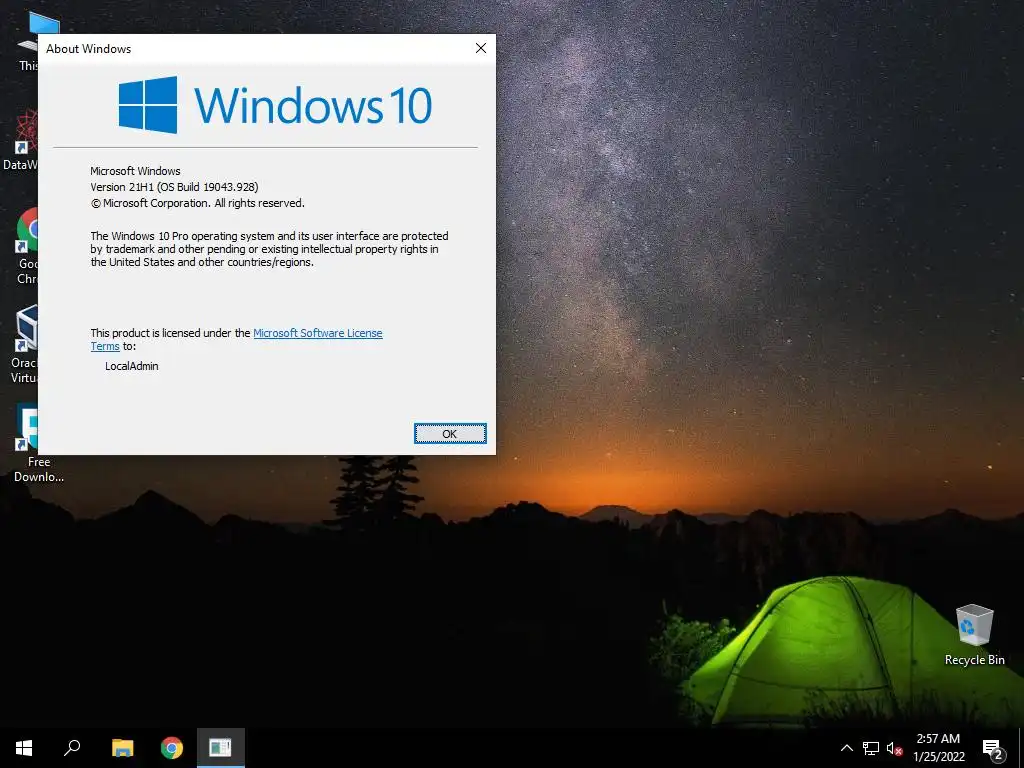
Task: Click the 'Microsoft Windows' text line
Action: tap(135, 171)
